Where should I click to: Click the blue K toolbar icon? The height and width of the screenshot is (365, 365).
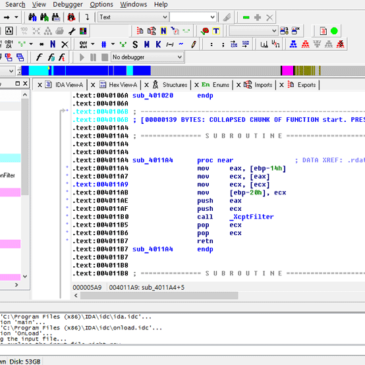[158, 44]
